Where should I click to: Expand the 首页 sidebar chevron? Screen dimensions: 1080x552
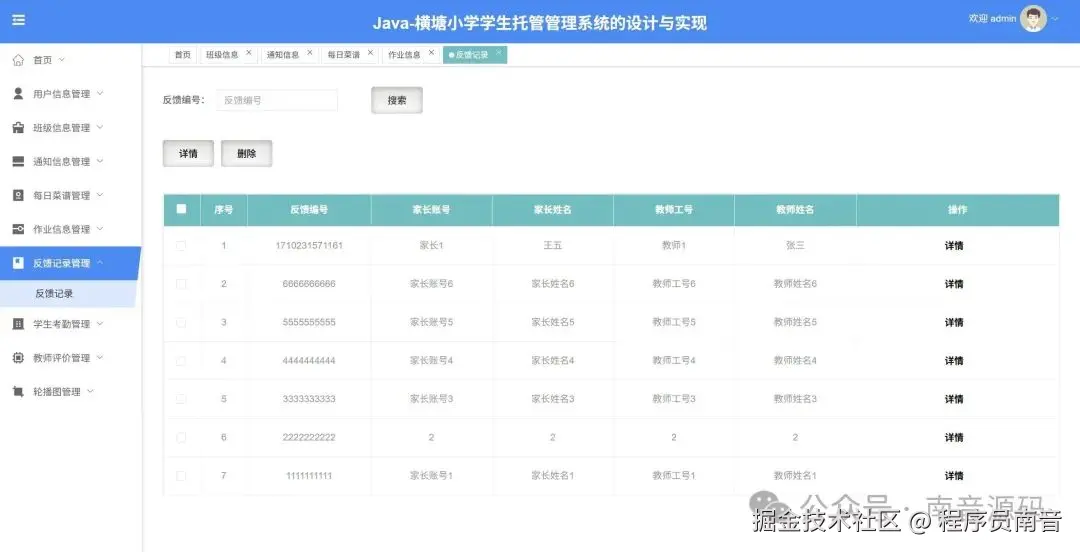tap(61, 60)
